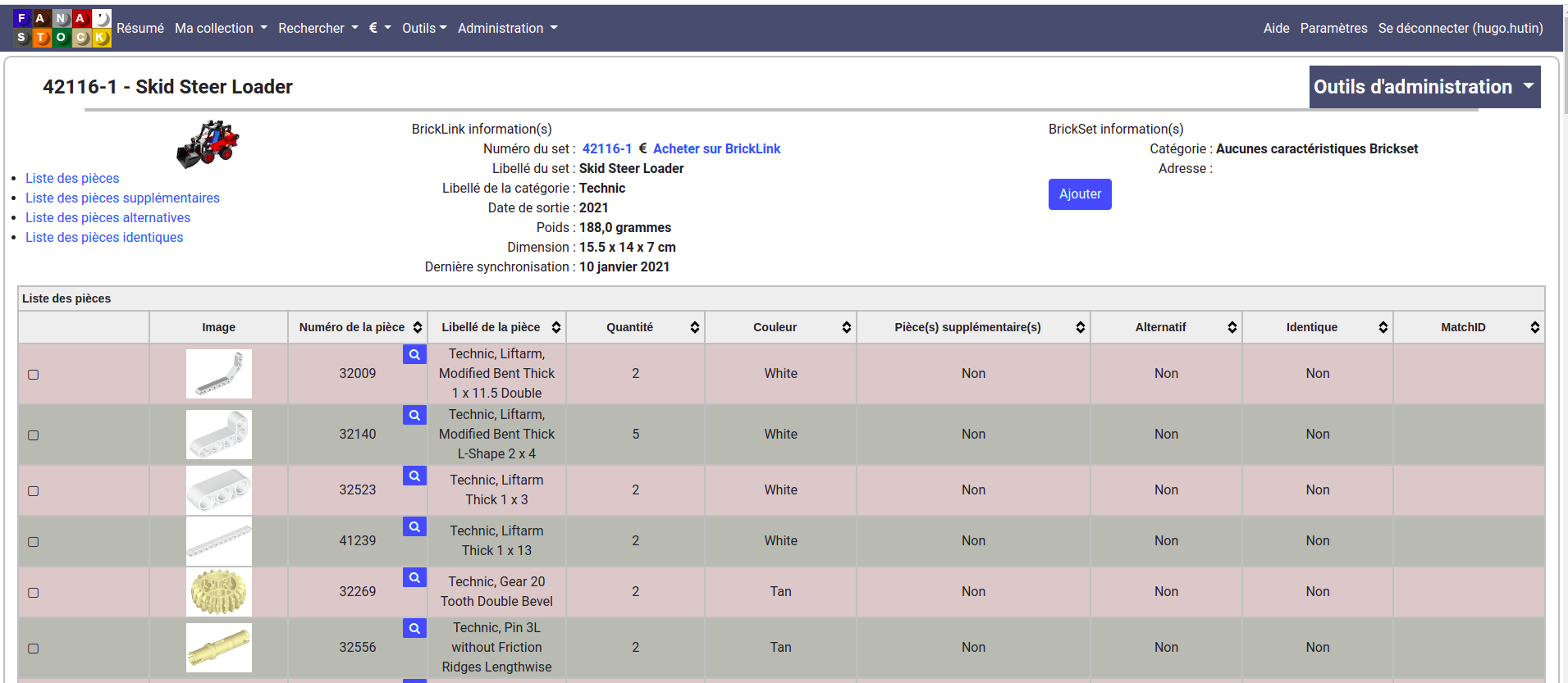Open magnifier search for part 32556
Viewport: 1568px width, 683px height.
pos(414,628)
